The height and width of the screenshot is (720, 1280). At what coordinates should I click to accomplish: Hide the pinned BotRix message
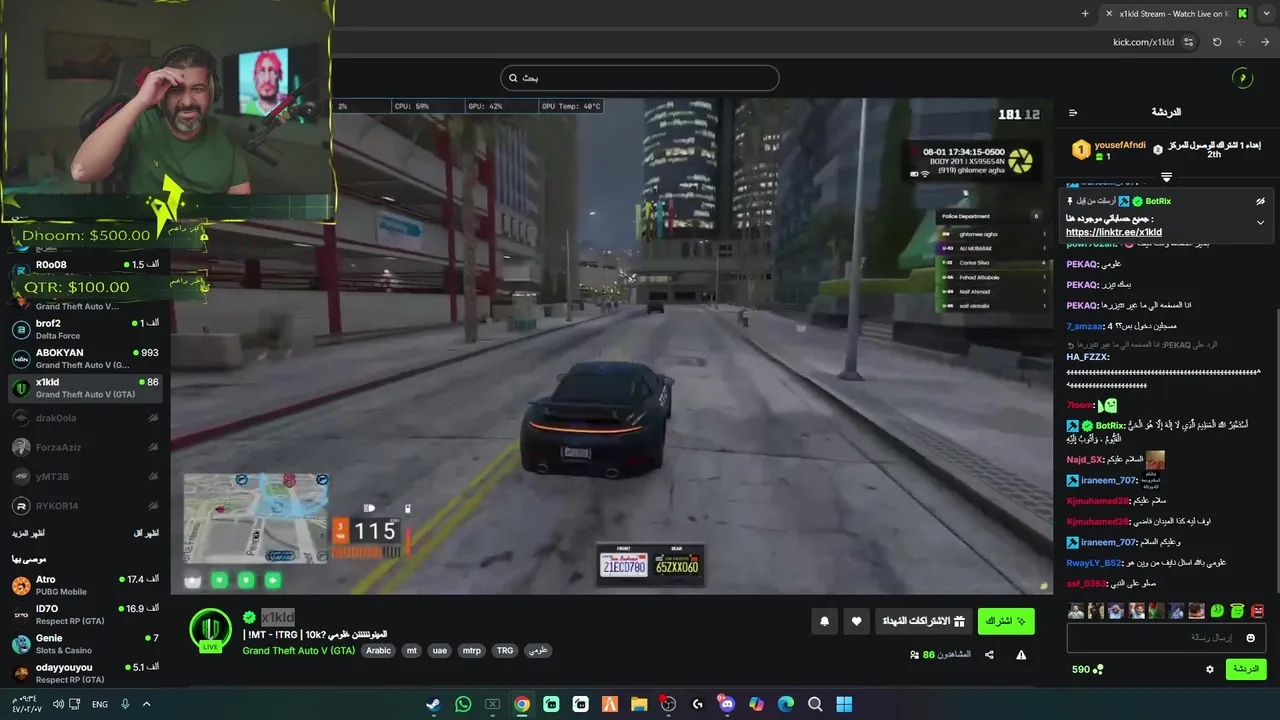coord(1260,201)
